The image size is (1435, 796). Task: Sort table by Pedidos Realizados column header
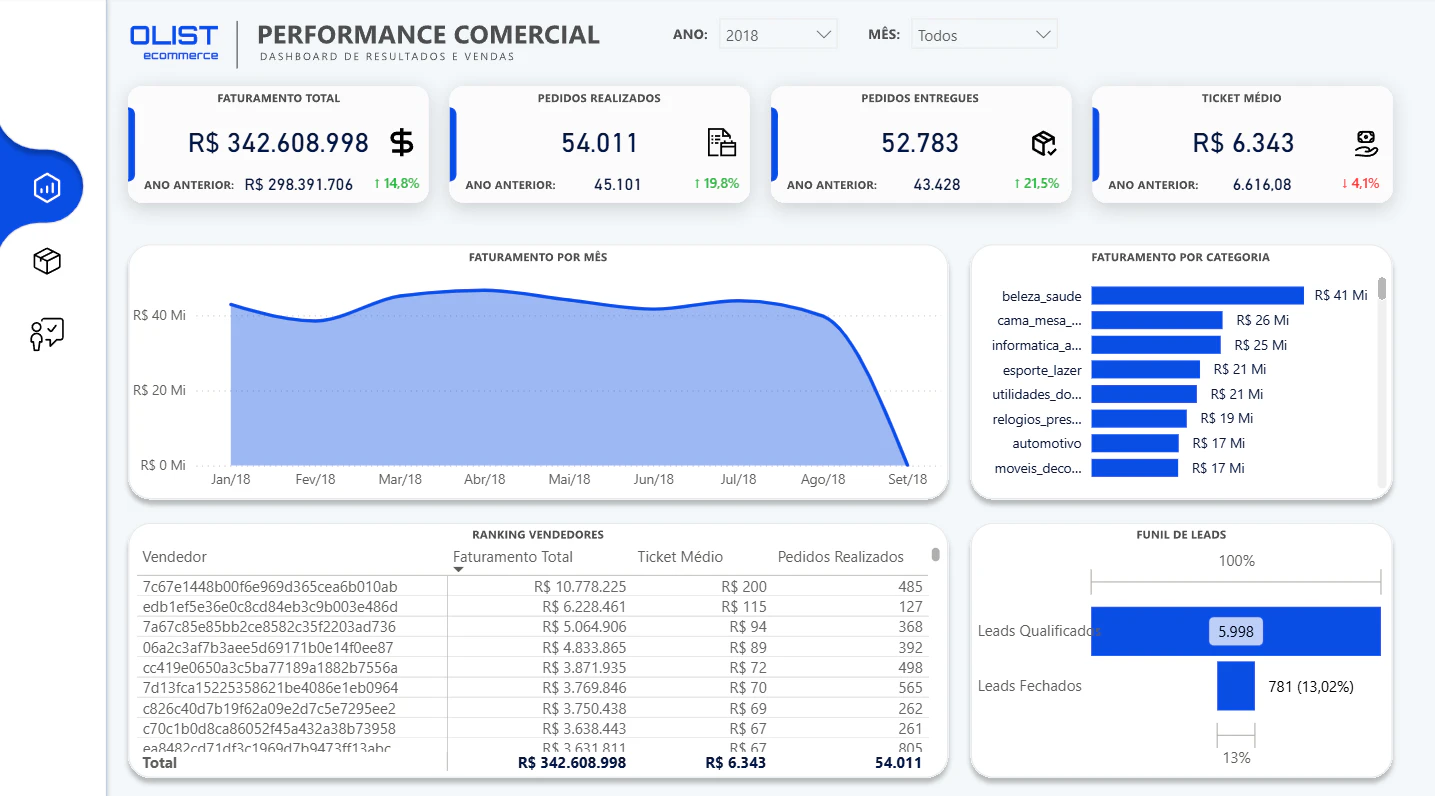pyautogui.click(x=841, y=557)
